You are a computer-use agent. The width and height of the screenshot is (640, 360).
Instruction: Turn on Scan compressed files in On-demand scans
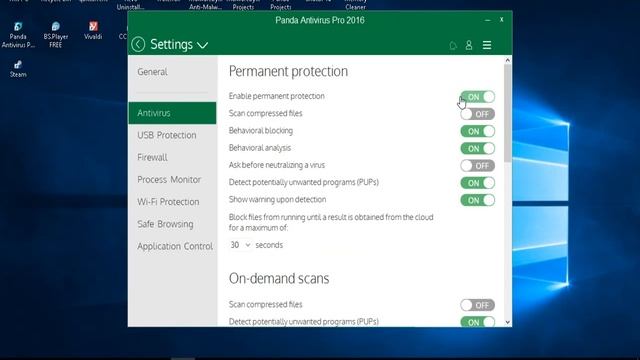[x=478, y=305]
